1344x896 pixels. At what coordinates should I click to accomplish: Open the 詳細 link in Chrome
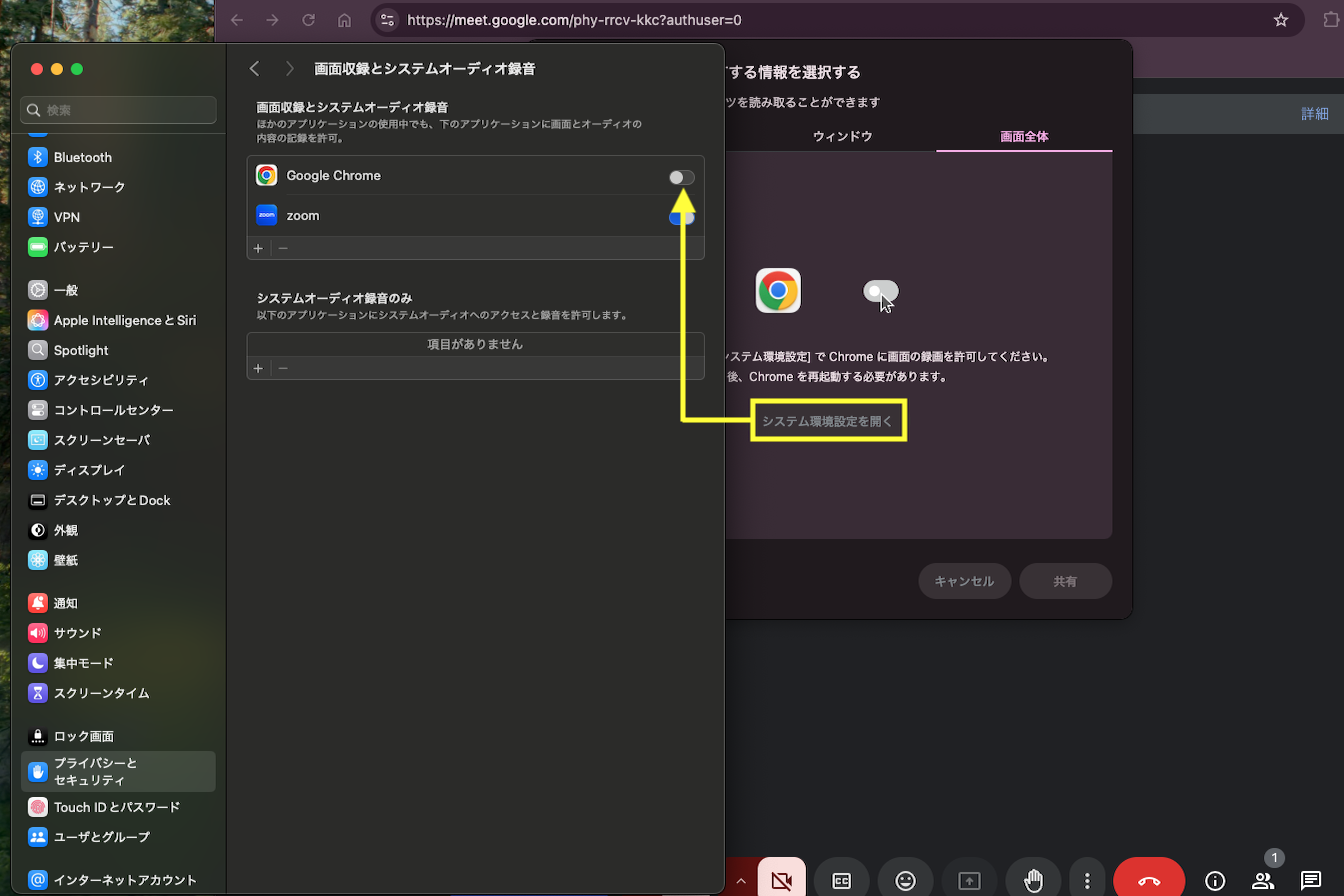1315,113
